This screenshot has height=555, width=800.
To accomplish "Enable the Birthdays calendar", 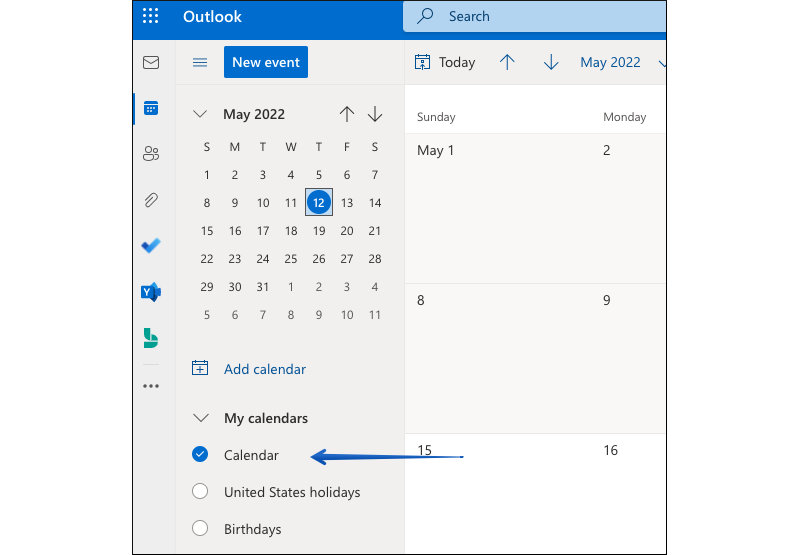I will point(200,529).
